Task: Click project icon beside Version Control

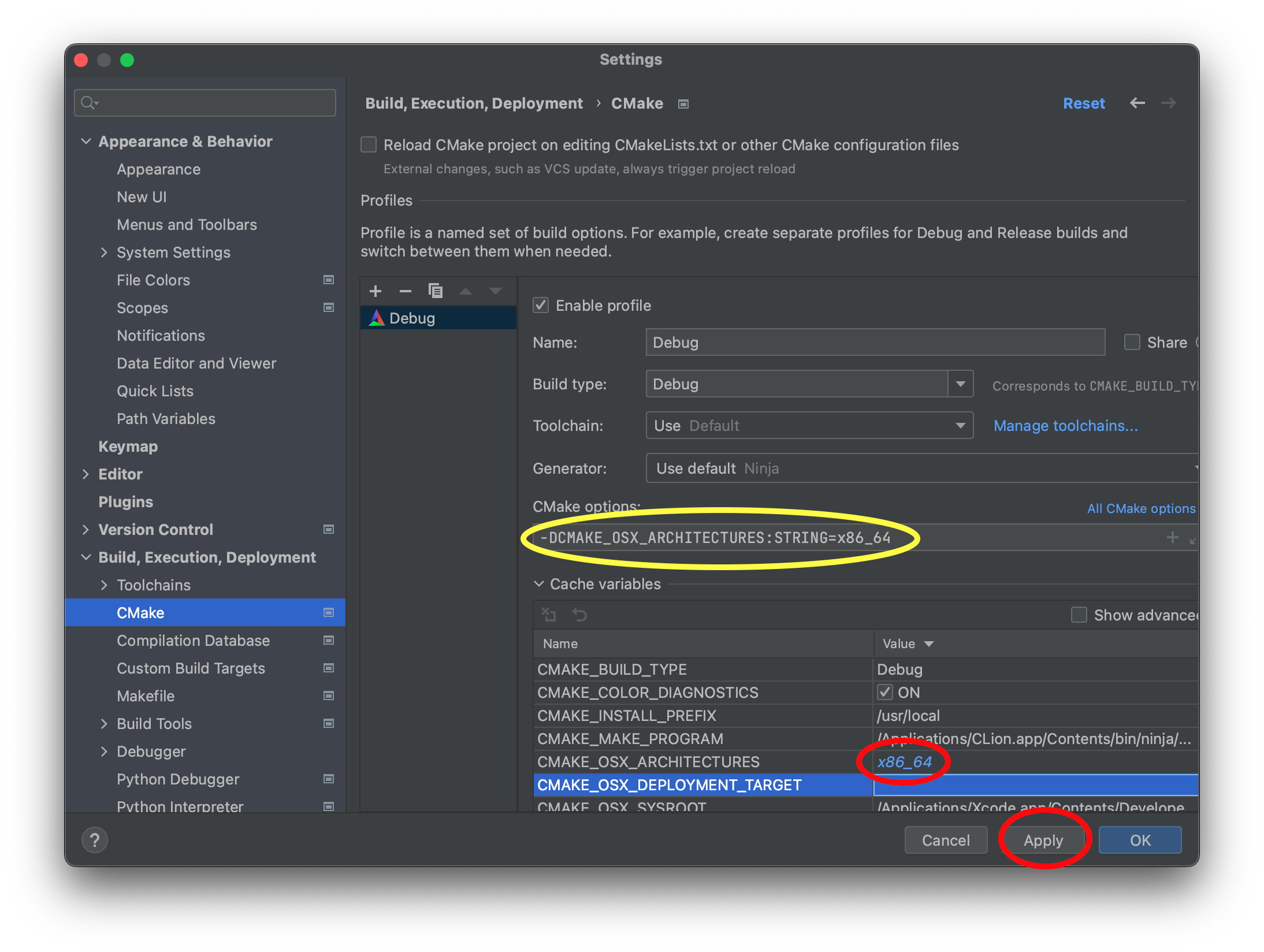Action: 329,530
